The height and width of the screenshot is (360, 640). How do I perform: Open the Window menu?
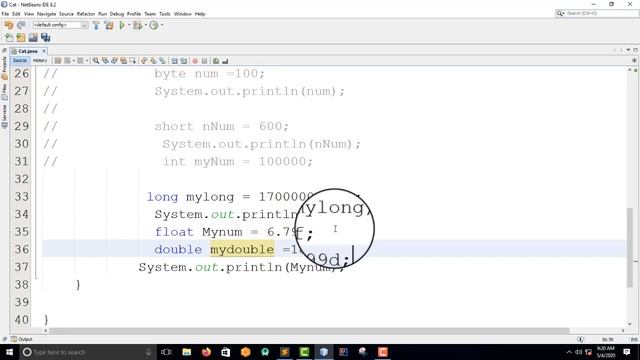coord(182,14)
